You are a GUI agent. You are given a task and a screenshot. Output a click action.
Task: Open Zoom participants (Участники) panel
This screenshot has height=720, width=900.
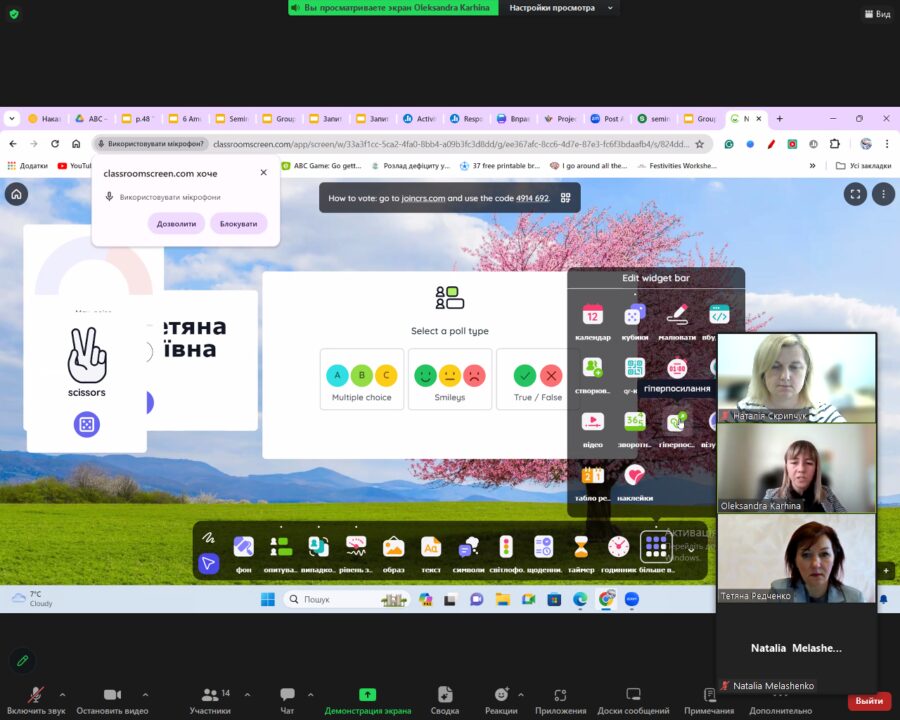tap(210, 702)
